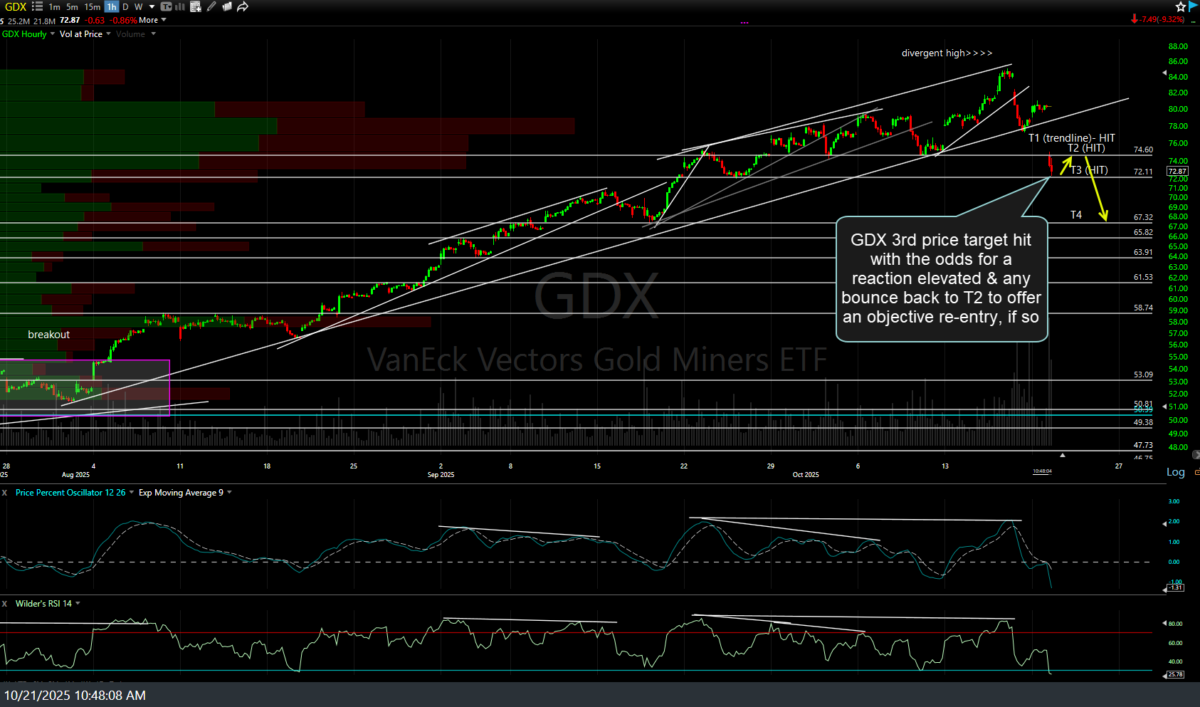The width and height of the screenshot is (1200, 707).
Task: Close the Wilder's RSI indicator panel
Action: point(5,604)
